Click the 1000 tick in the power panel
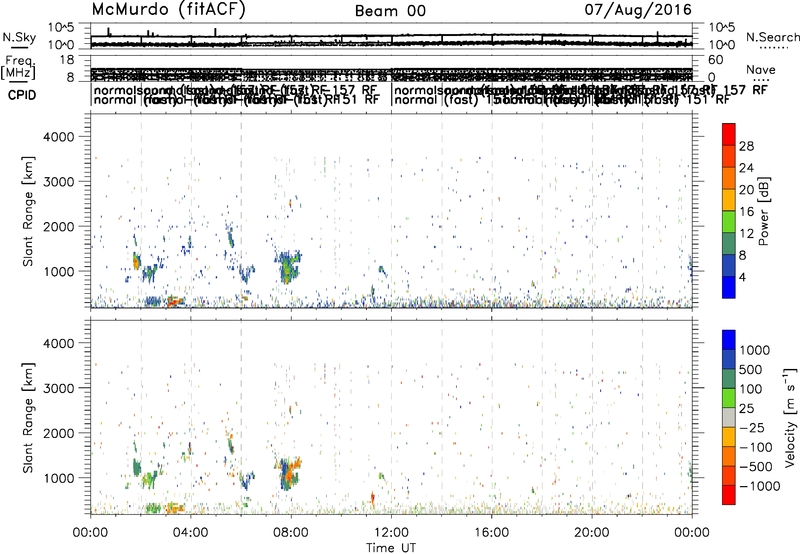Screen dimensions: 800x554 click(58, 271)
